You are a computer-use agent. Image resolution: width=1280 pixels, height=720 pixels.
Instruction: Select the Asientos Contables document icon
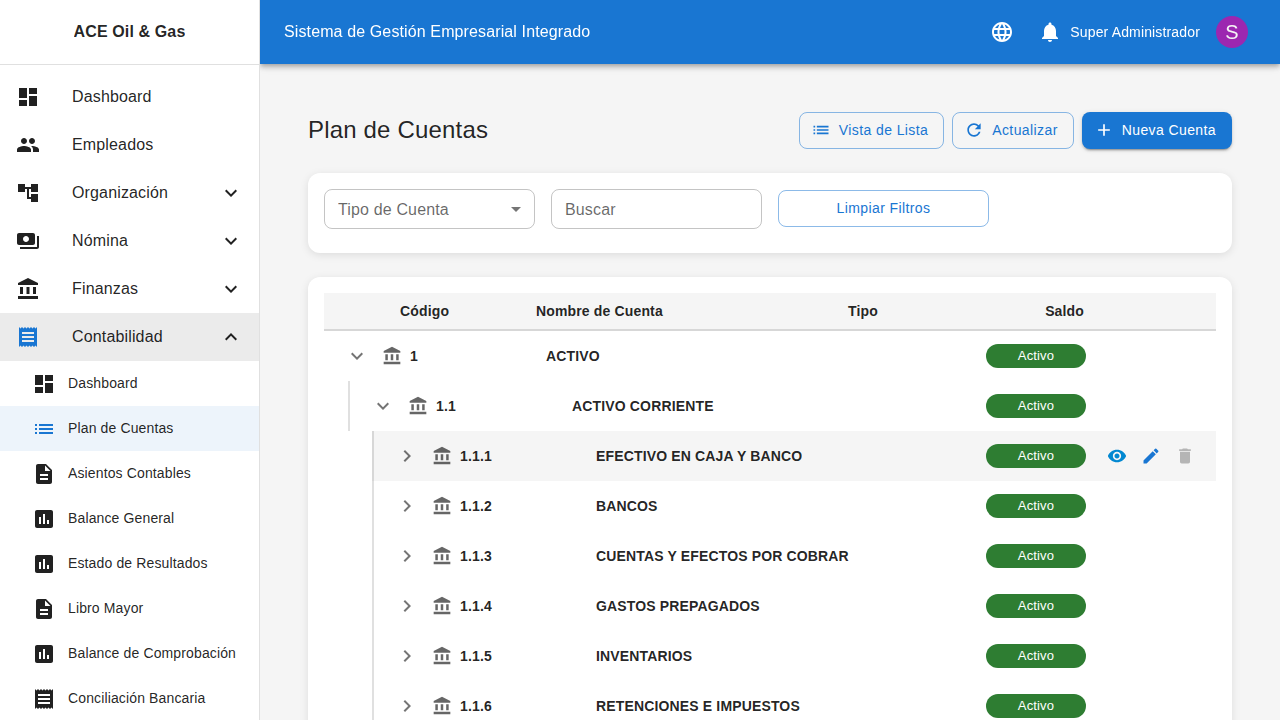43,473
